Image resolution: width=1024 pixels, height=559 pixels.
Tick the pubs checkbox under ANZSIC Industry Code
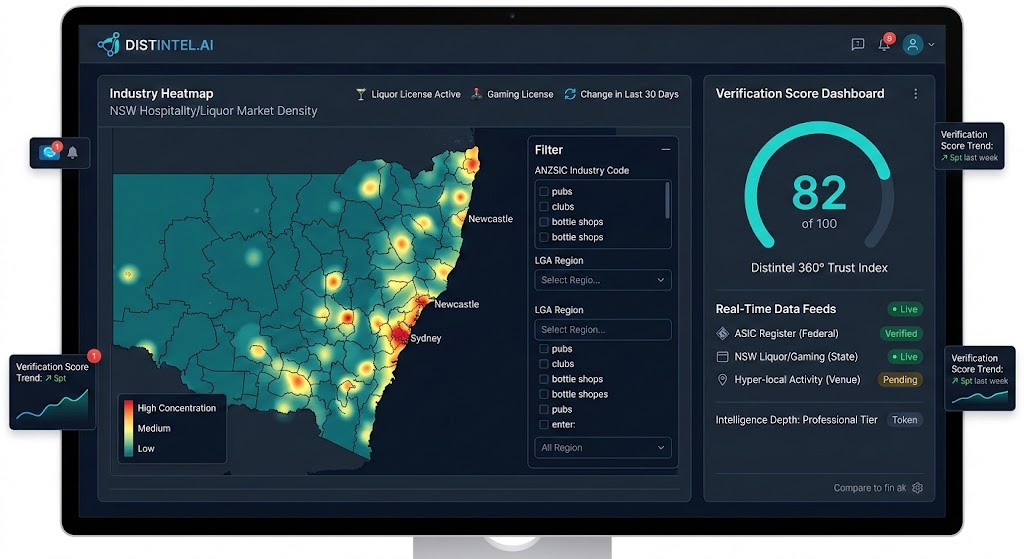543,191
